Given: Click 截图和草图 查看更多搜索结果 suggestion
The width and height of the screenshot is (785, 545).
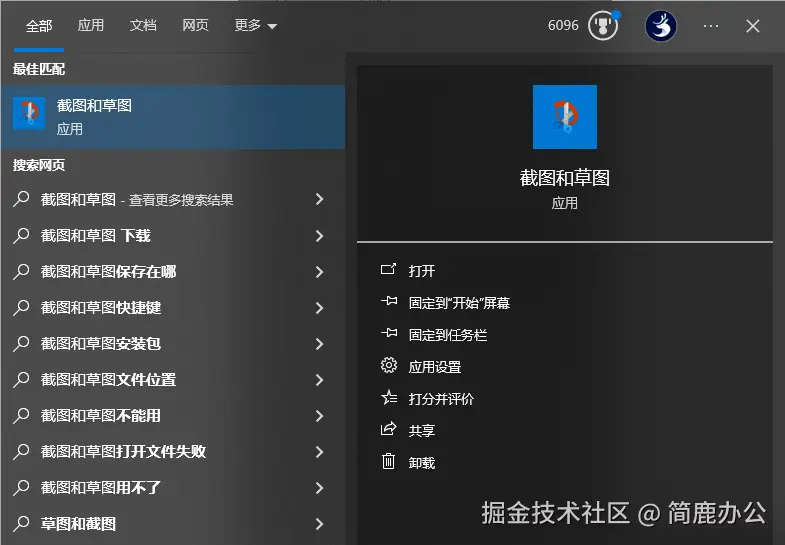Looking at the screenshot, I should (173, 200).
